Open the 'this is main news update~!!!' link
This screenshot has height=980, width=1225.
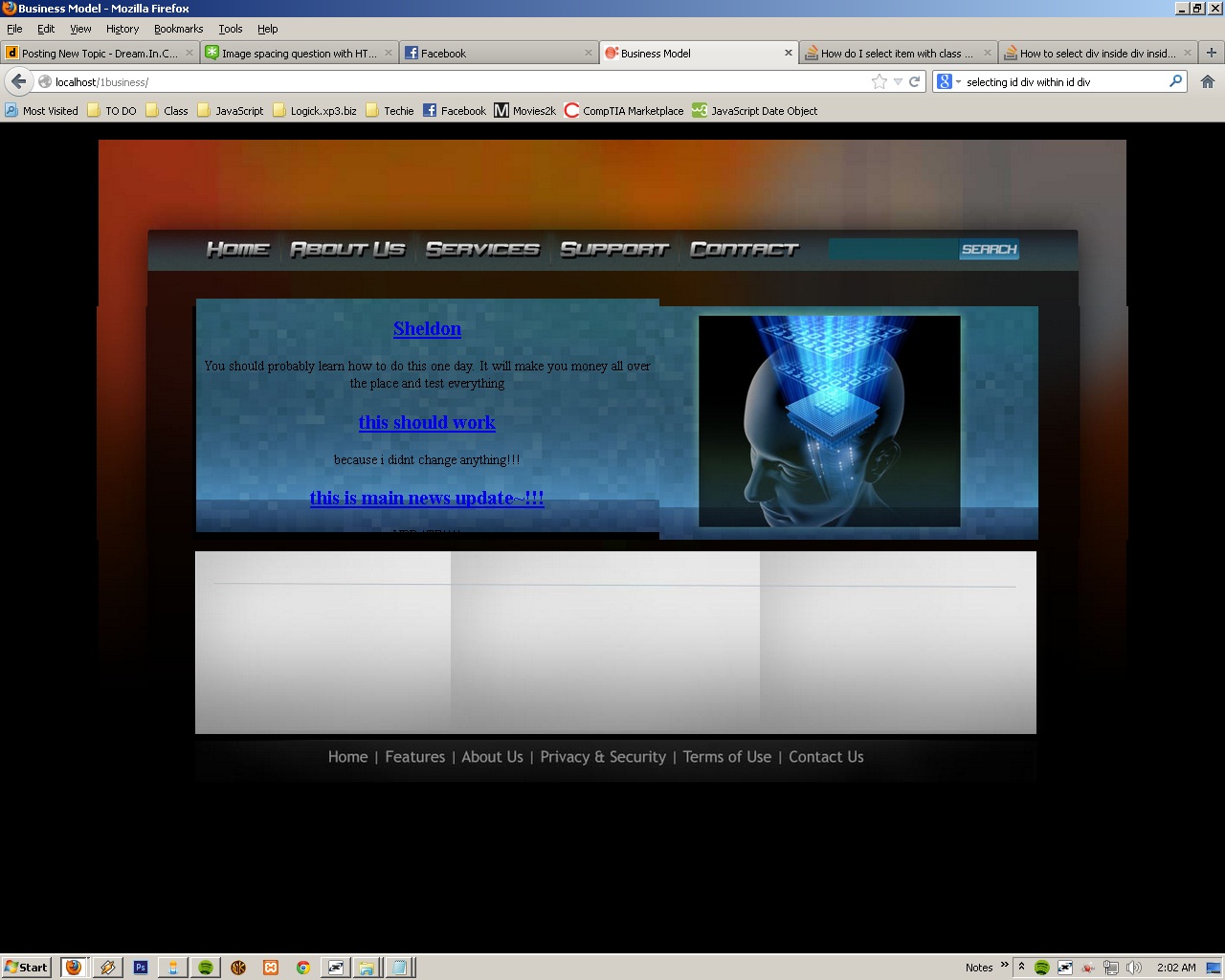[427, 498]
